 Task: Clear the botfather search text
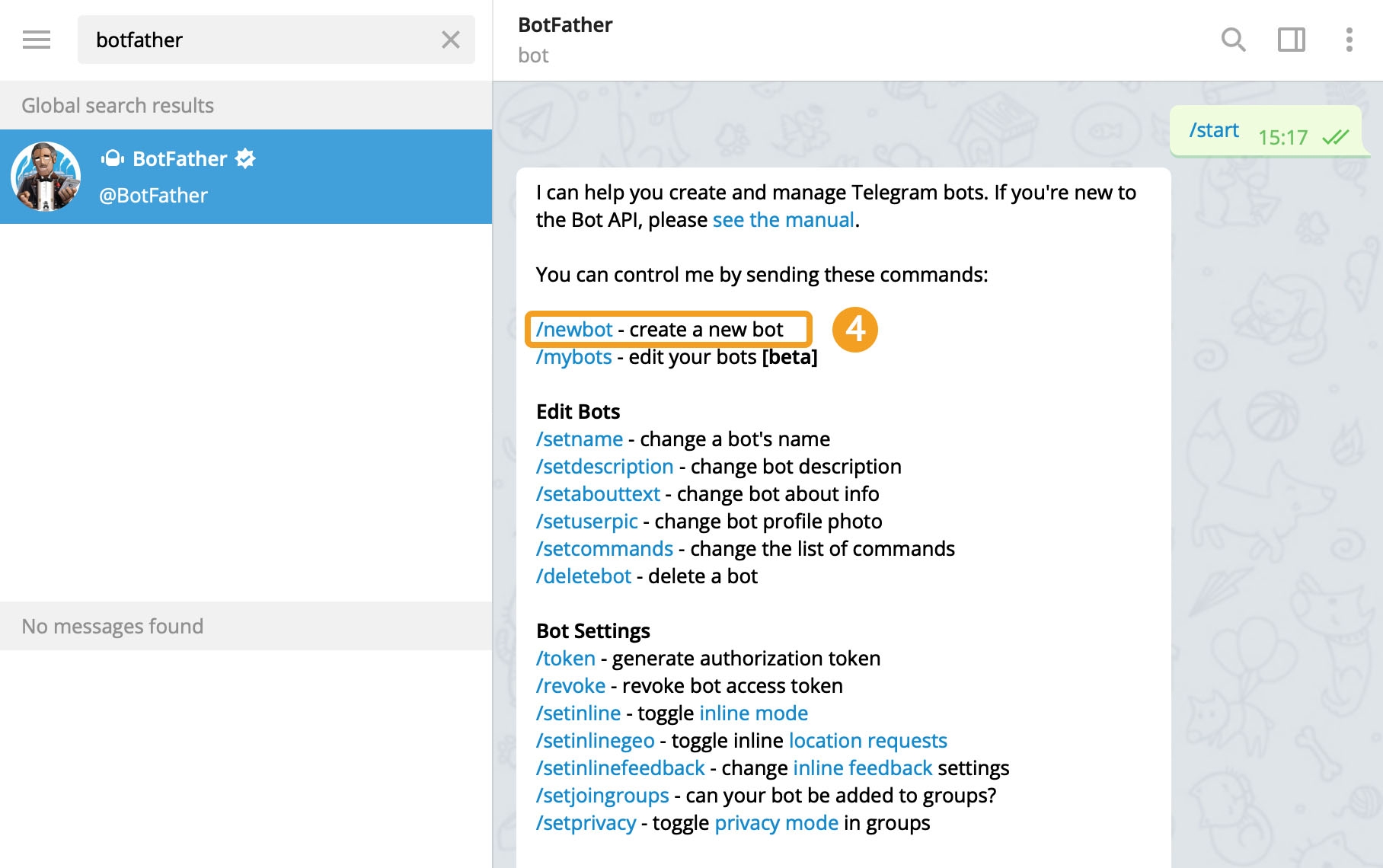451,40
